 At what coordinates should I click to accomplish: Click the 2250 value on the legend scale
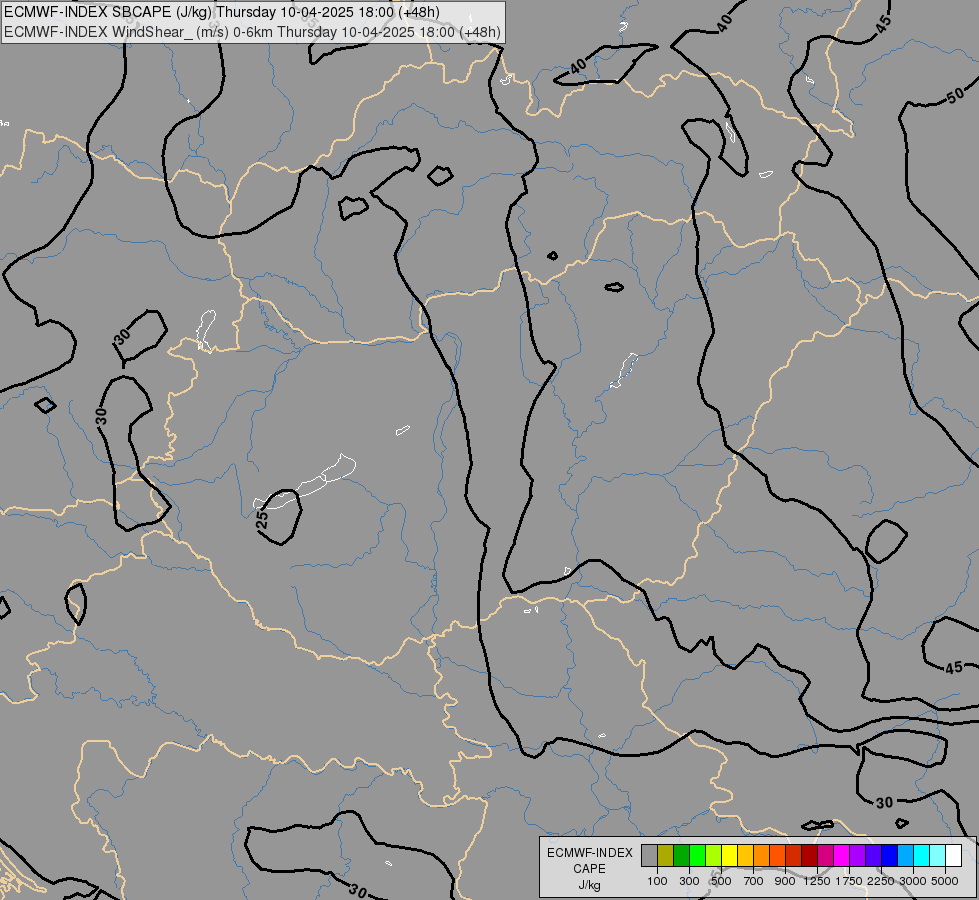coord(880,881)
